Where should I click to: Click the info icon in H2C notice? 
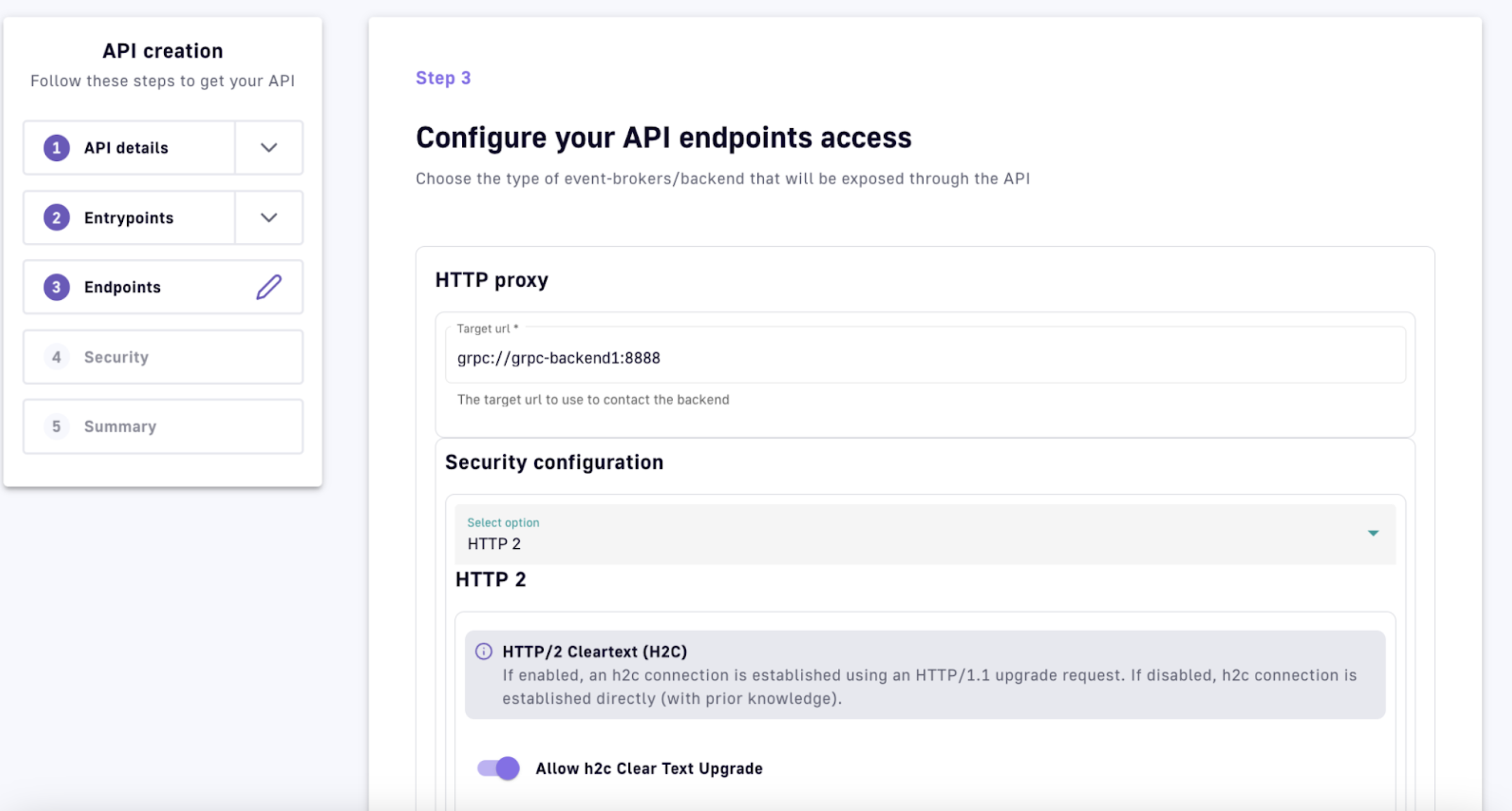[x=484, y=651]
